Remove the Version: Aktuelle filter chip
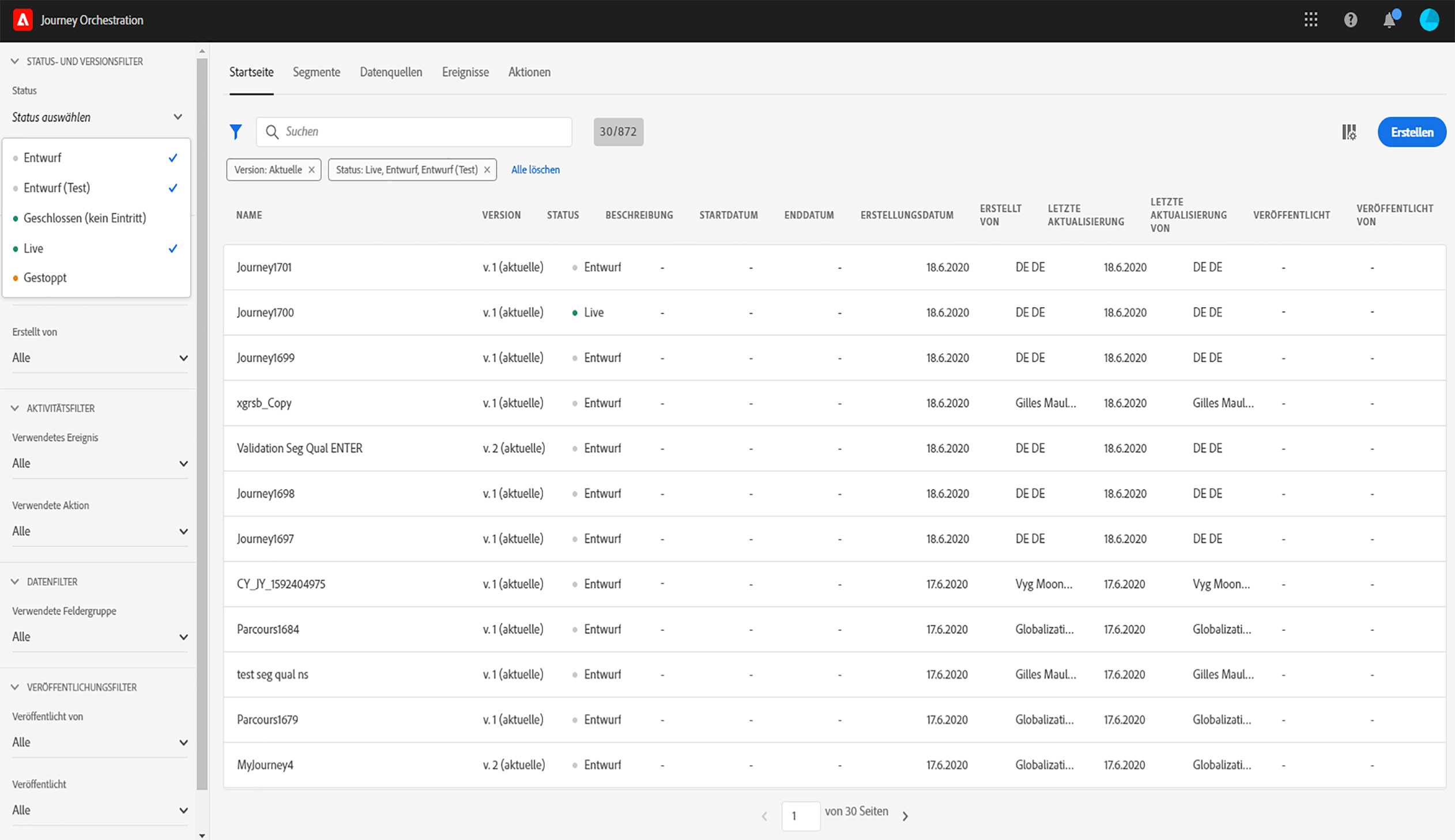This screenshot has width=1455, height=840. [x=312, y=169]
